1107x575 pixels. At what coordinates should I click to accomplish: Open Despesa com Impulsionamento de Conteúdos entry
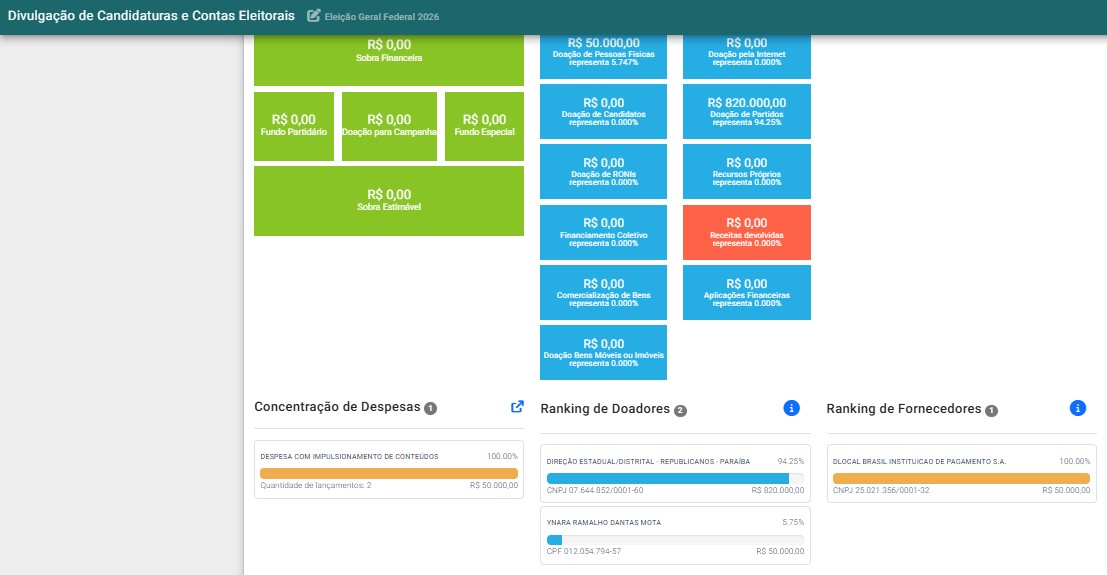point(389,470)
